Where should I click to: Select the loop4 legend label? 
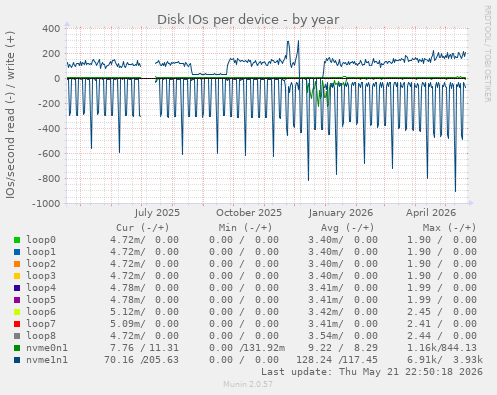pos(41,288)
